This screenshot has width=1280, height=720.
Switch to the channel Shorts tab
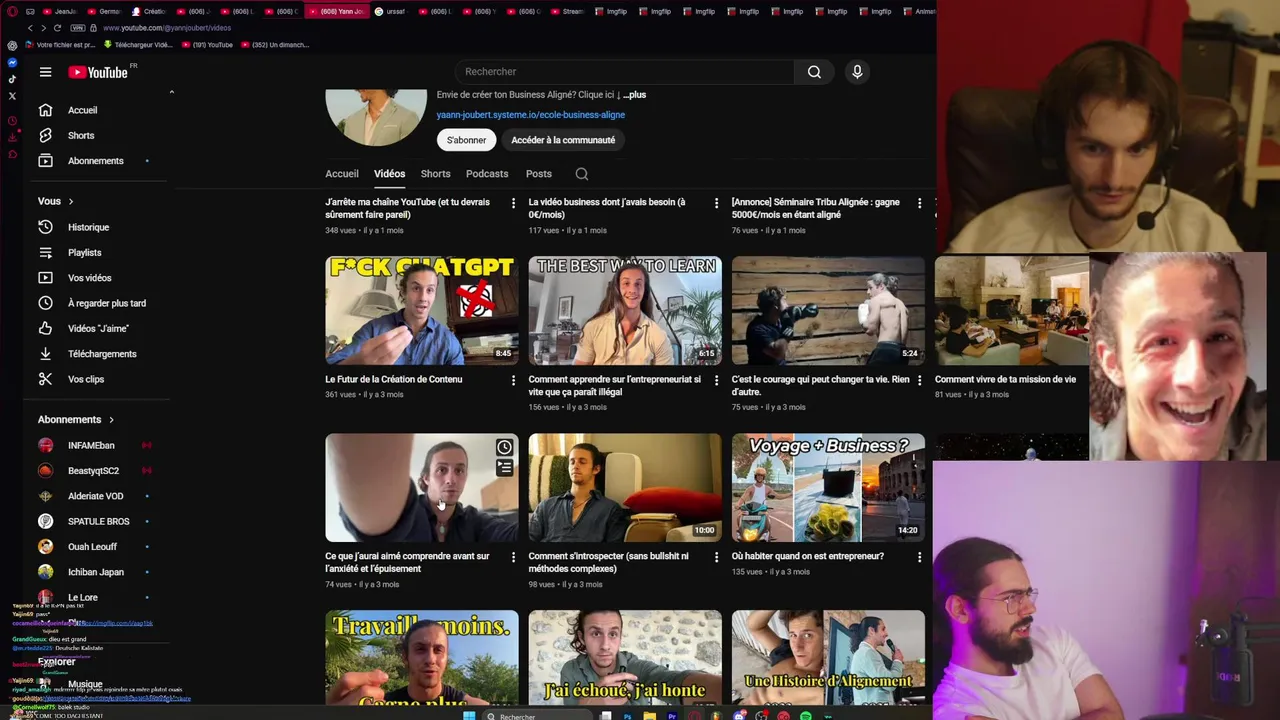pyautogui.click(x=435, y=173)
